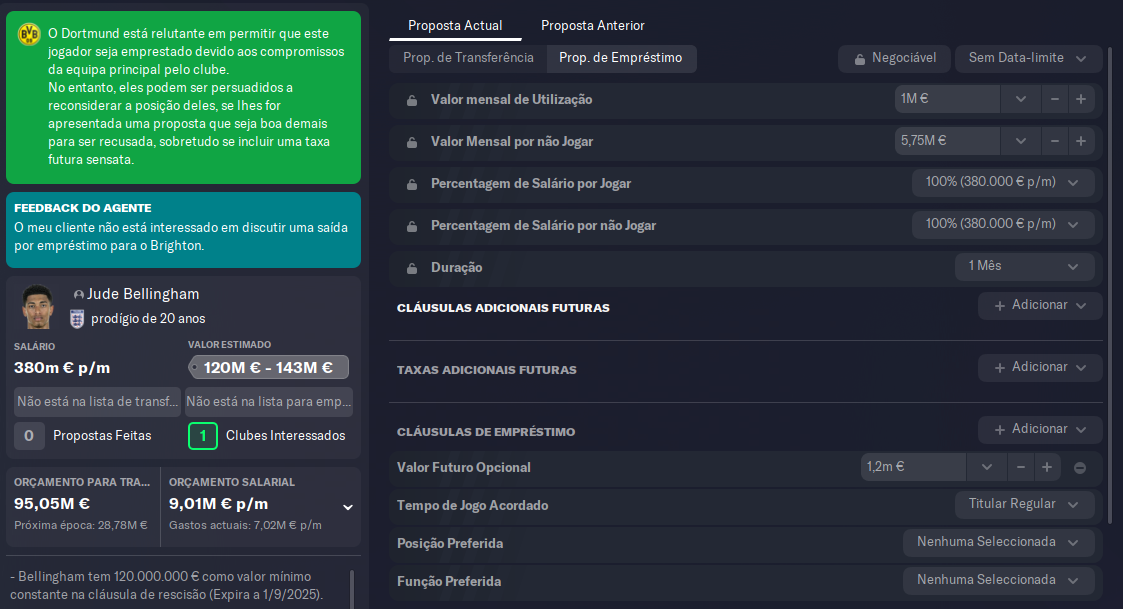Click the transfer-list status box

(97, 402)
